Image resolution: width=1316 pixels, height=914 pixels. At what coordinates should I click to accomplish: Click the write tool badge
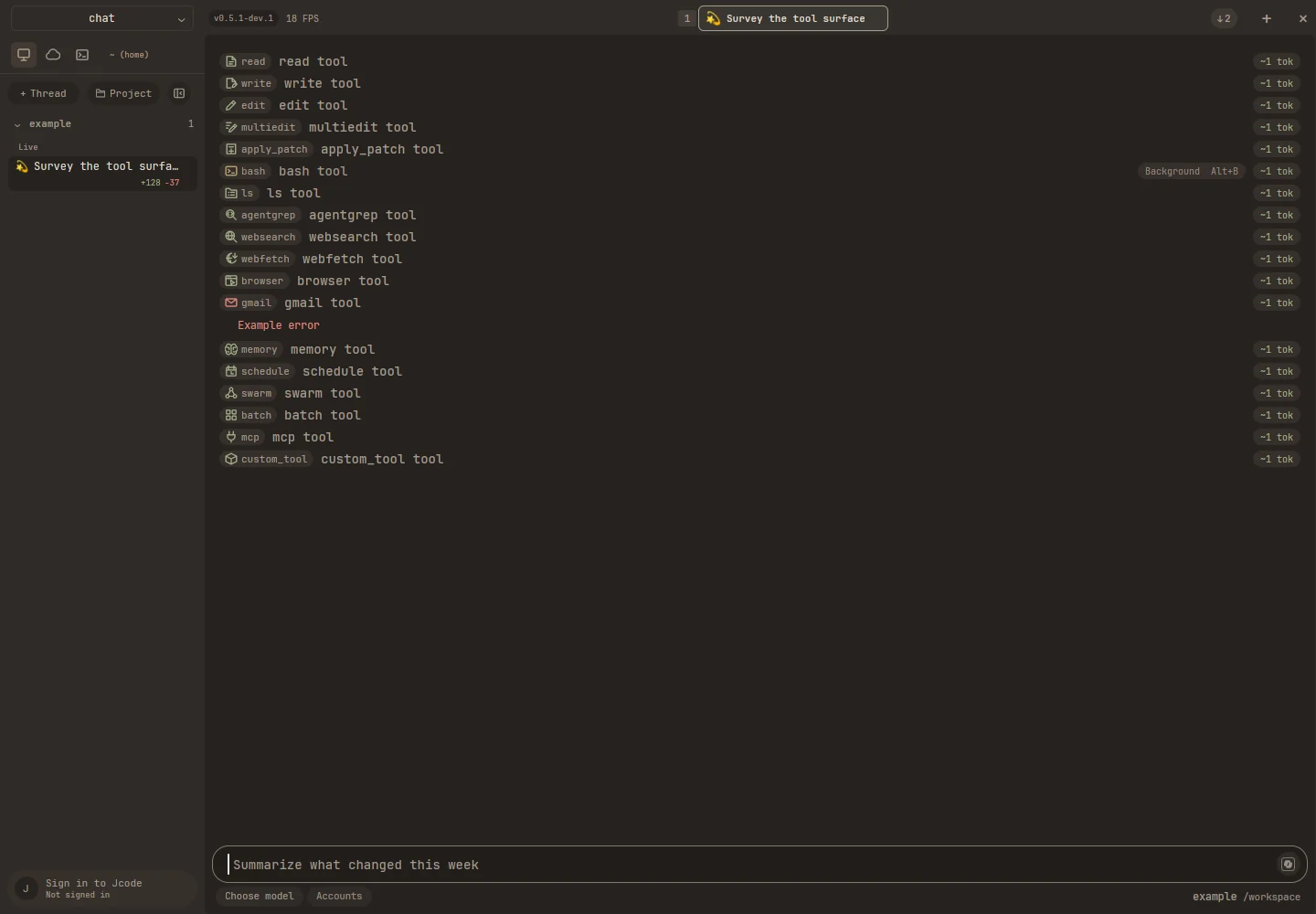pos(248,83)
